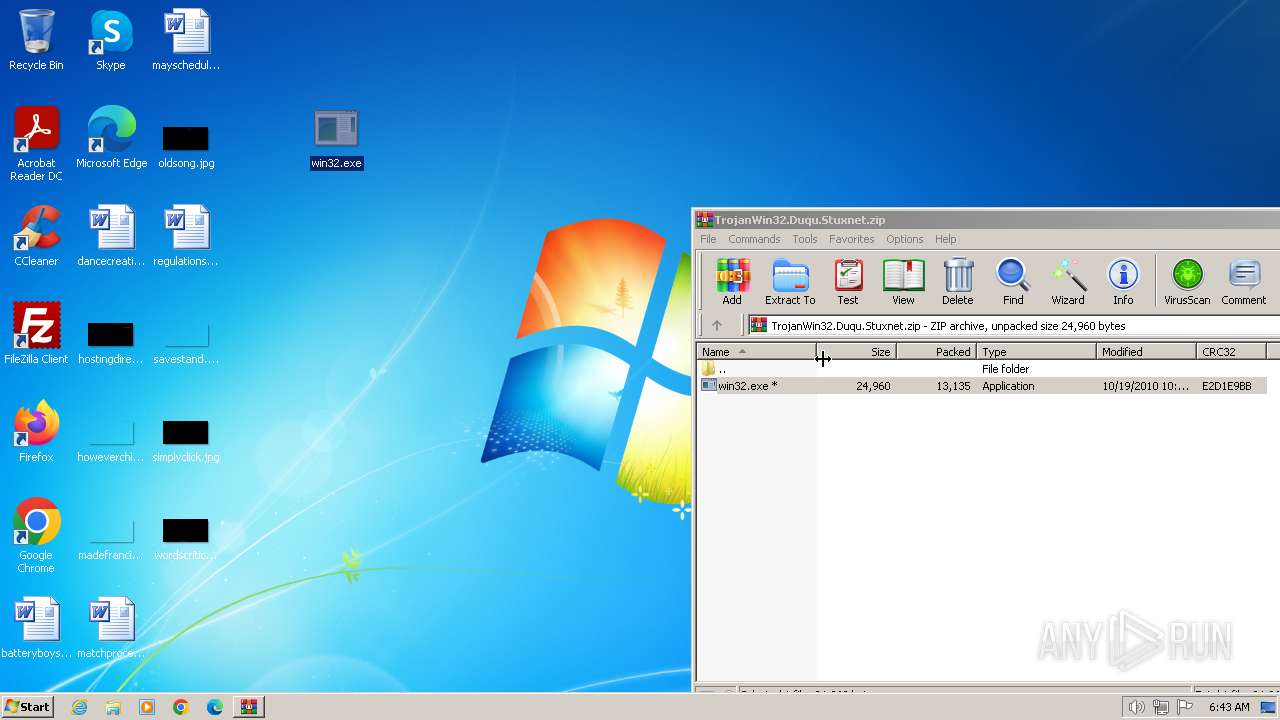Select the hostingdire... desktop file
The width and height of the screenshot is (1280, 720).
(x=111, y=343)
